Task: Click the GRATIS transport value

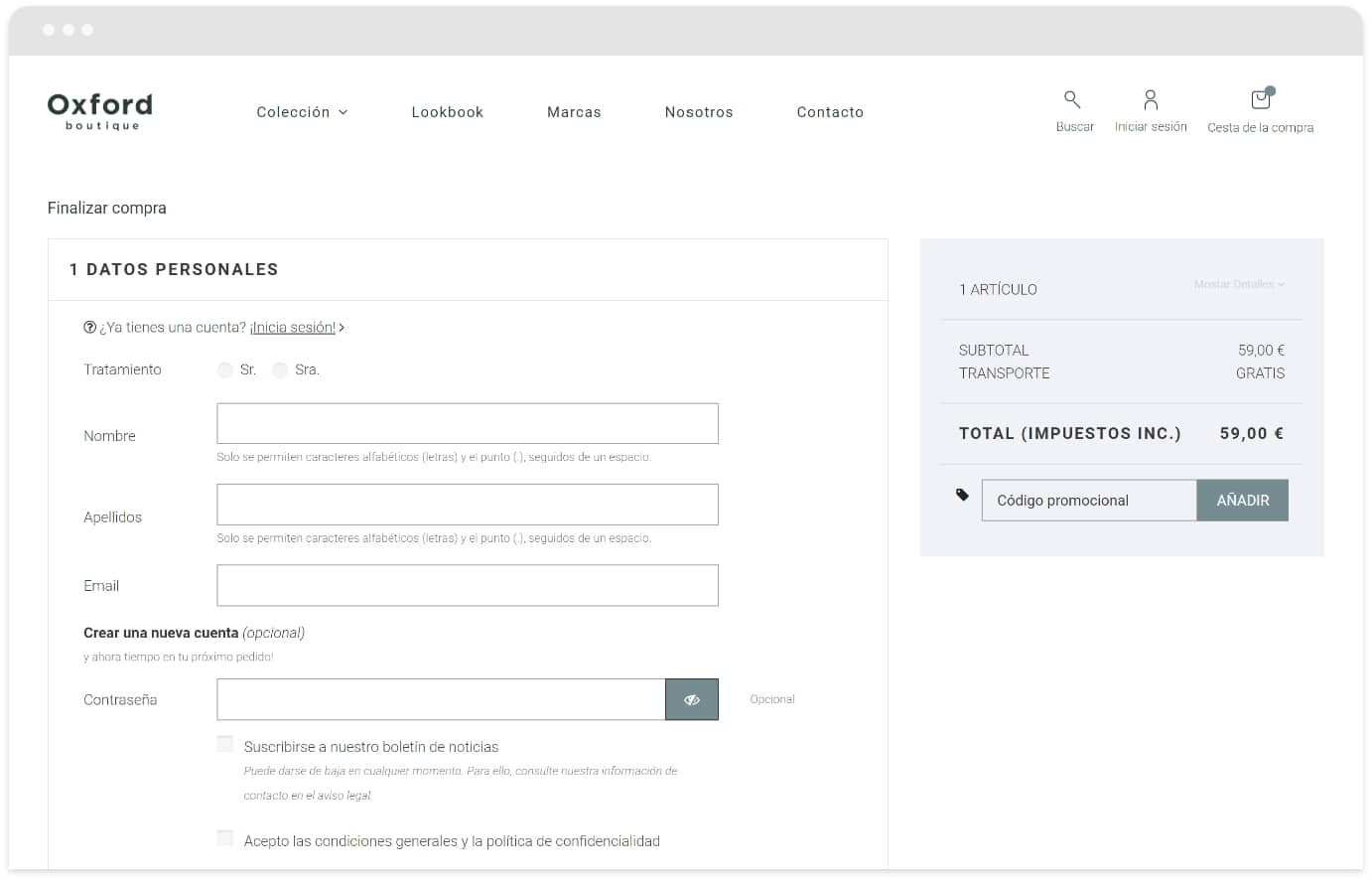Action: (x=1260, y=373)
